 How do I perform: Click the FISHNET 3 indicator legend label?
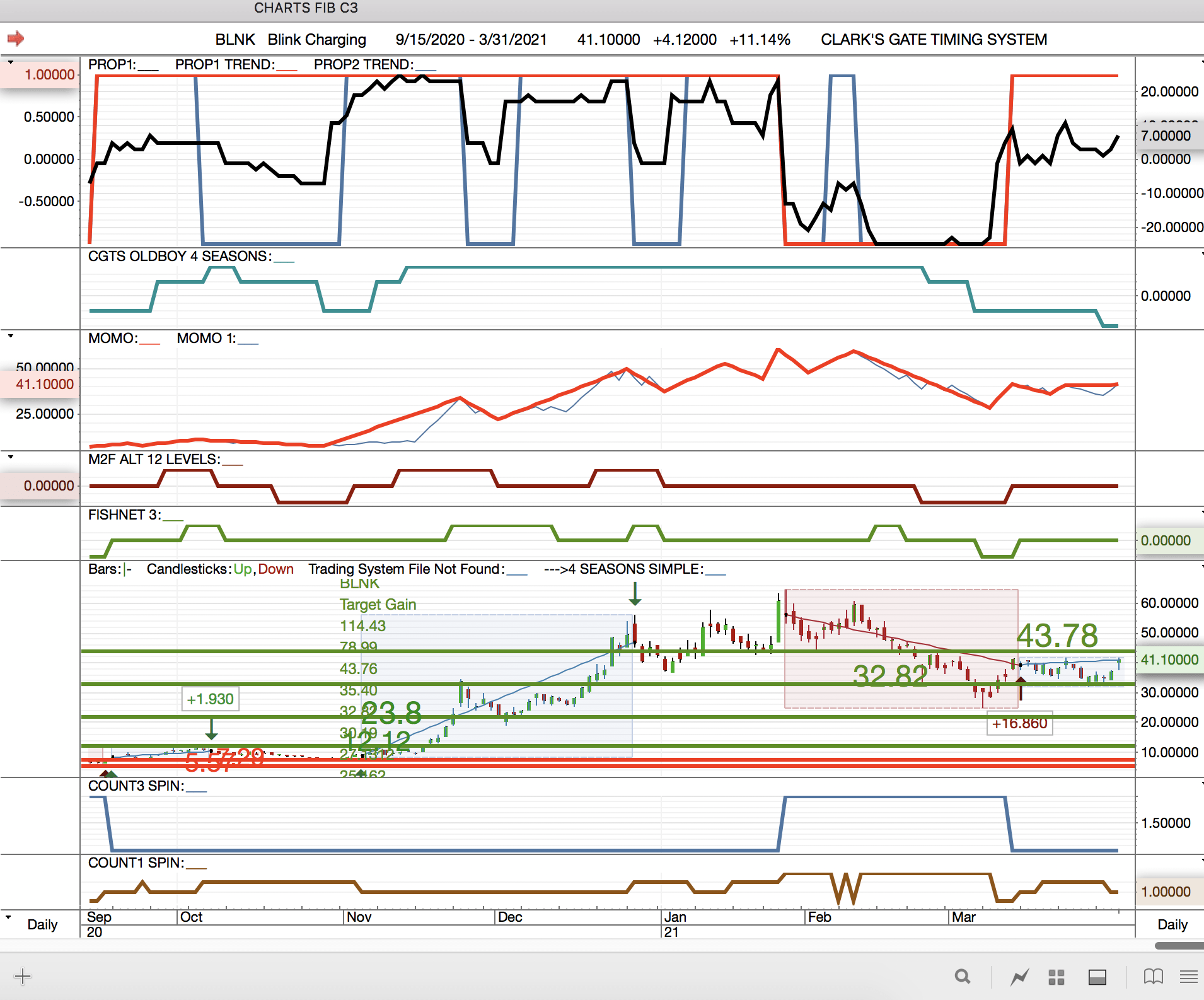(x=124, y=515)
